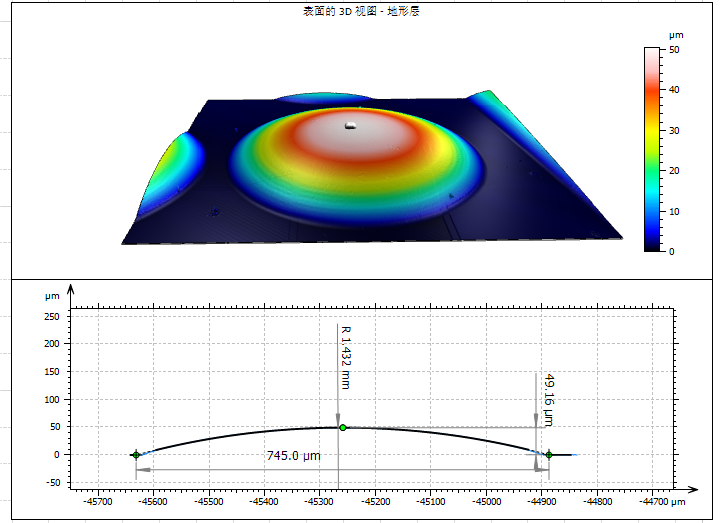Click the partial dome at left edge
Viewport: 720px width, 523px height.
tap(171, 175)
